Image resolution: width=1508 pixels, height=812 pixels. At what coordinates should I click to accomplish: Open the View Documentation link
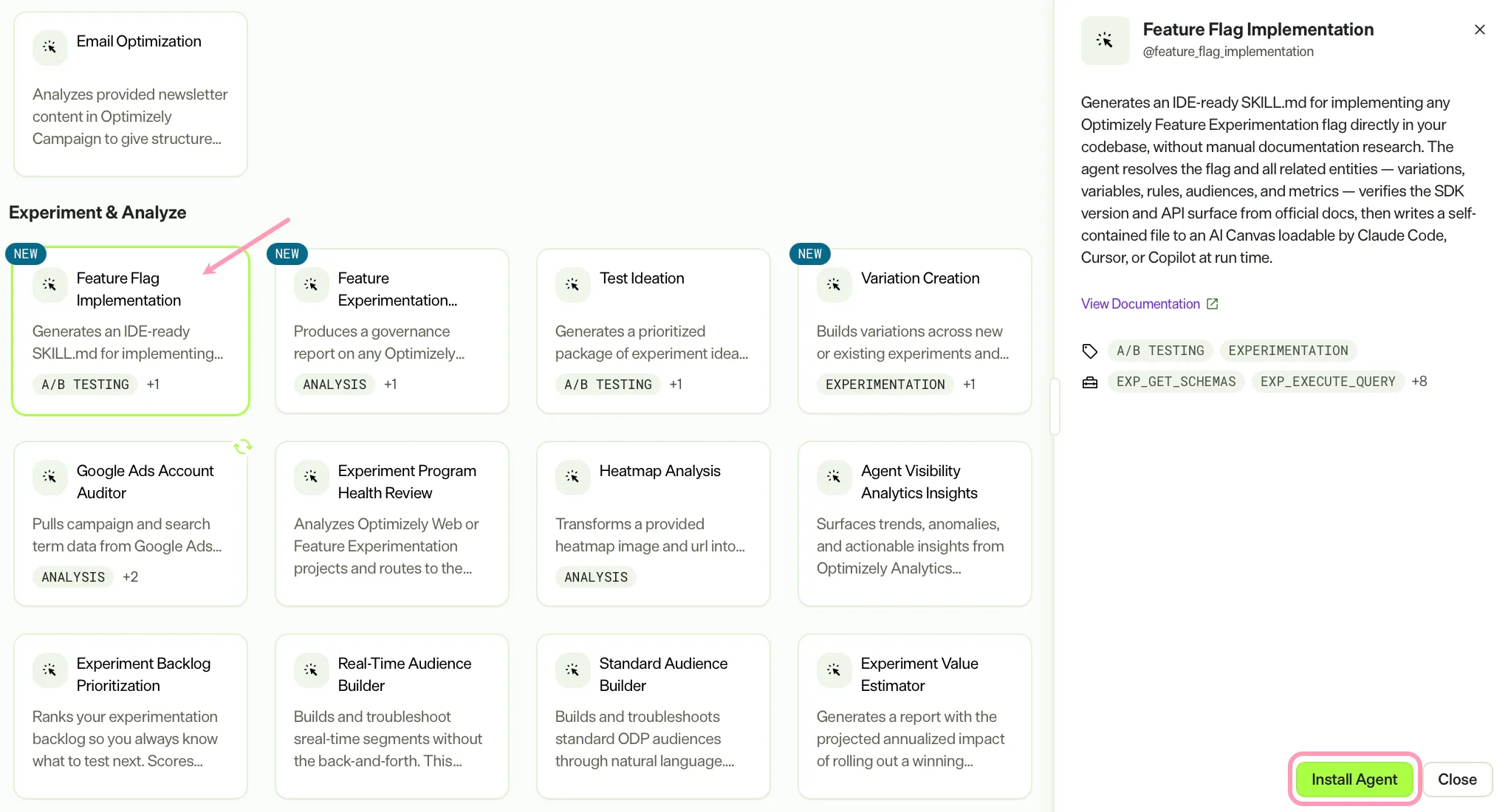pyautogui.click(x=1149, y=304)
